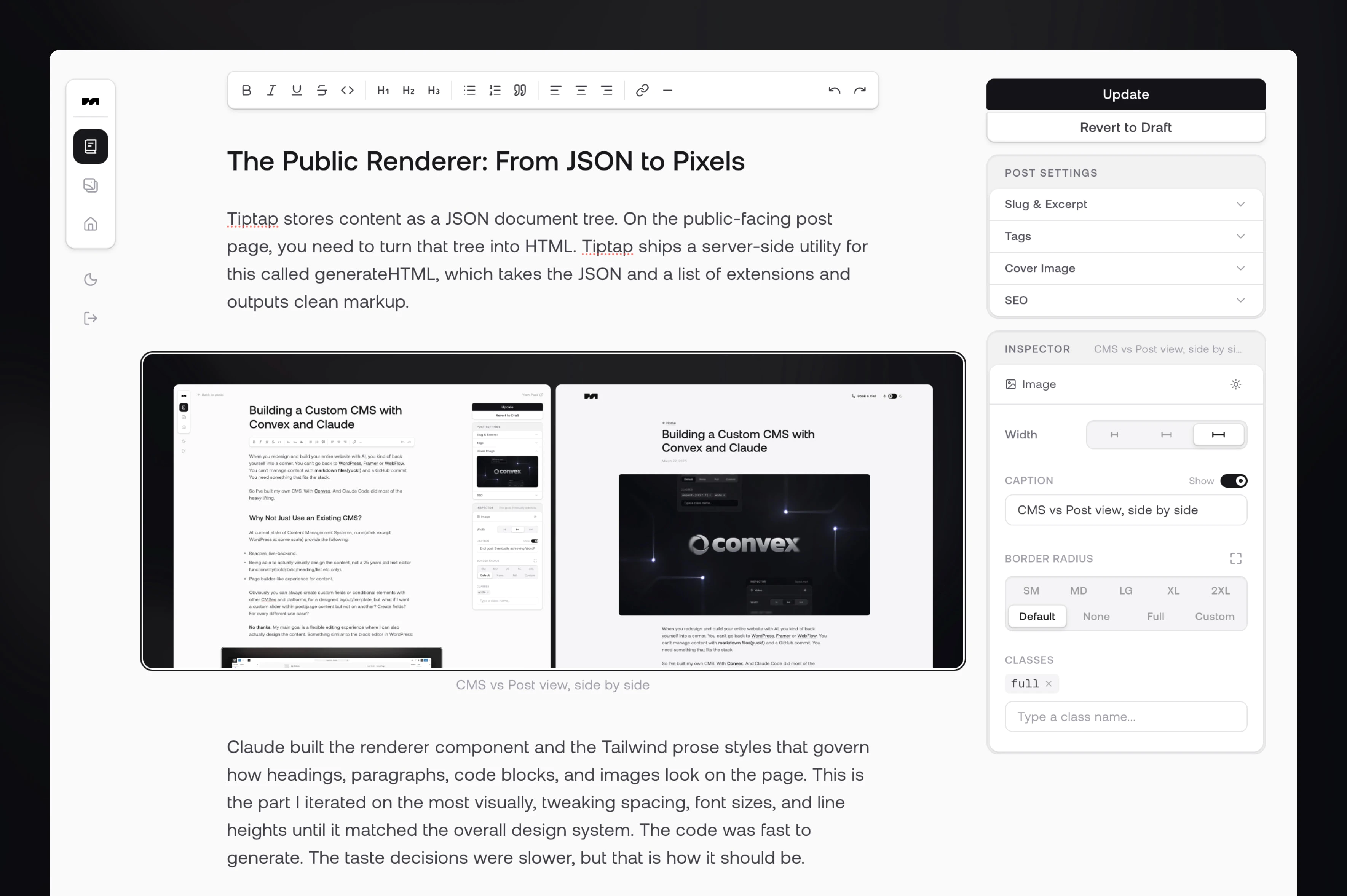
Task: Choose None border radius
Action: tap(1096, 617)
